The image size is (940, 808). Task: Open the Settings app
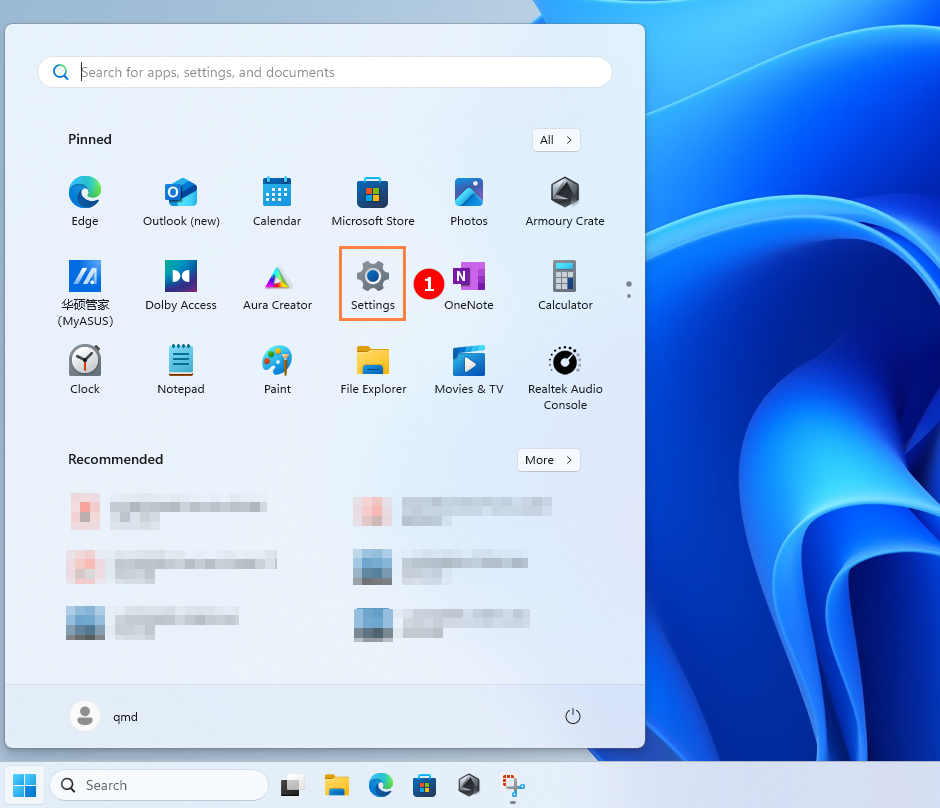click(x=373, y=284)
